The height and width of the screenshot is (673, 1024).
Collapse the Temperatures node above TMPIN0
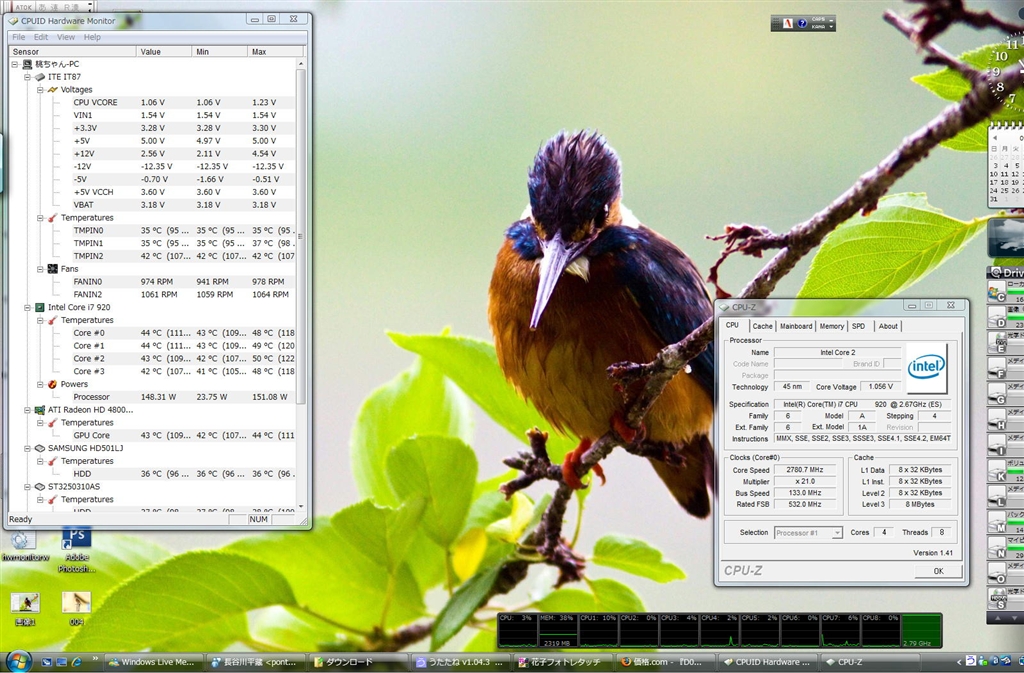pos(40,217)
